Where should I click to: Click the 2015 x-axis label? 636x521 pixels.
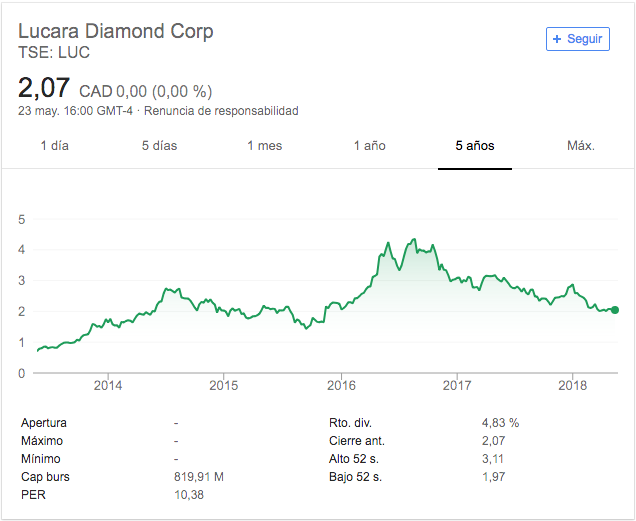pos(223,385)
